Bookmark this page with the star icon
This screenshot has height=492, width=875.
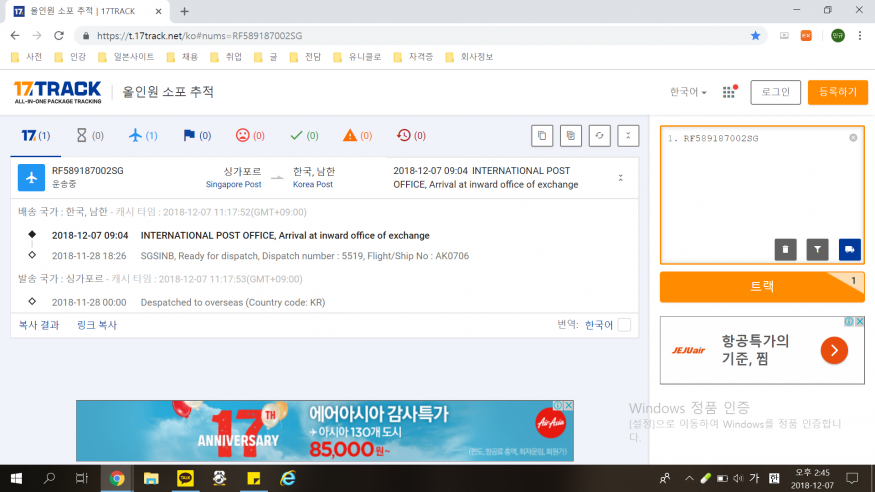(x=755, y=35)
